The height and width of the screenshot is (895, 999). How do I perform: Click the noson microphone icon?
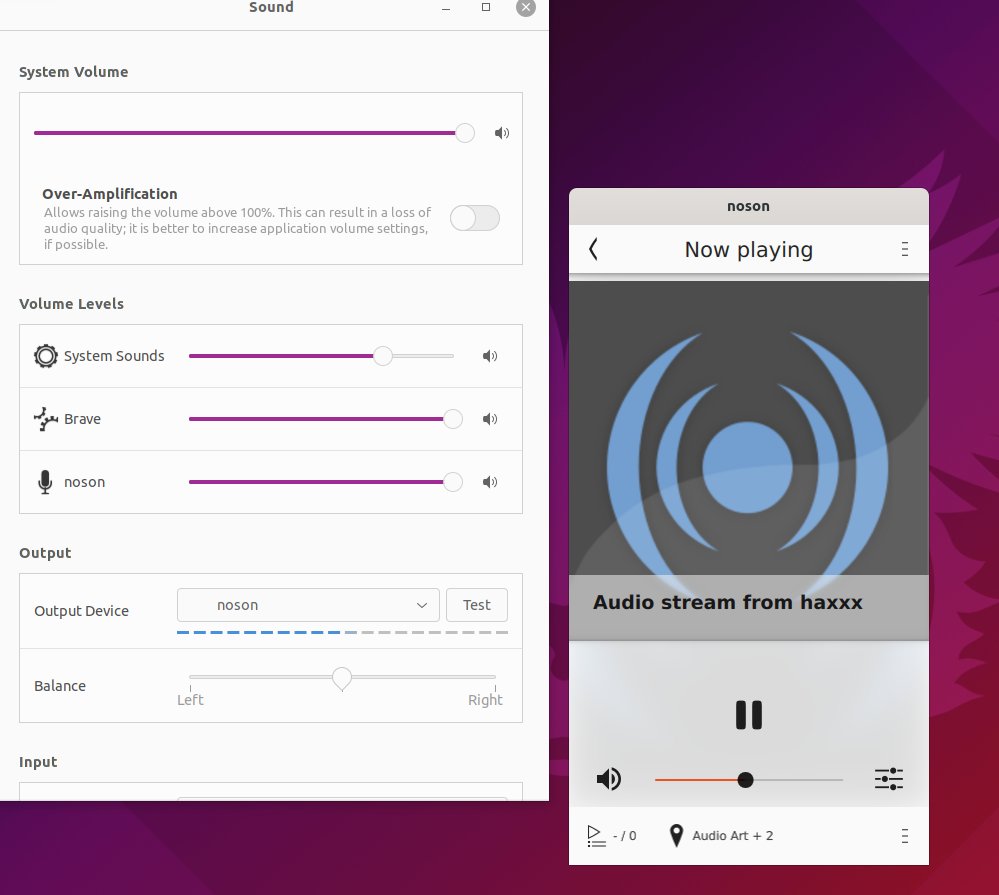coord(45,482)
